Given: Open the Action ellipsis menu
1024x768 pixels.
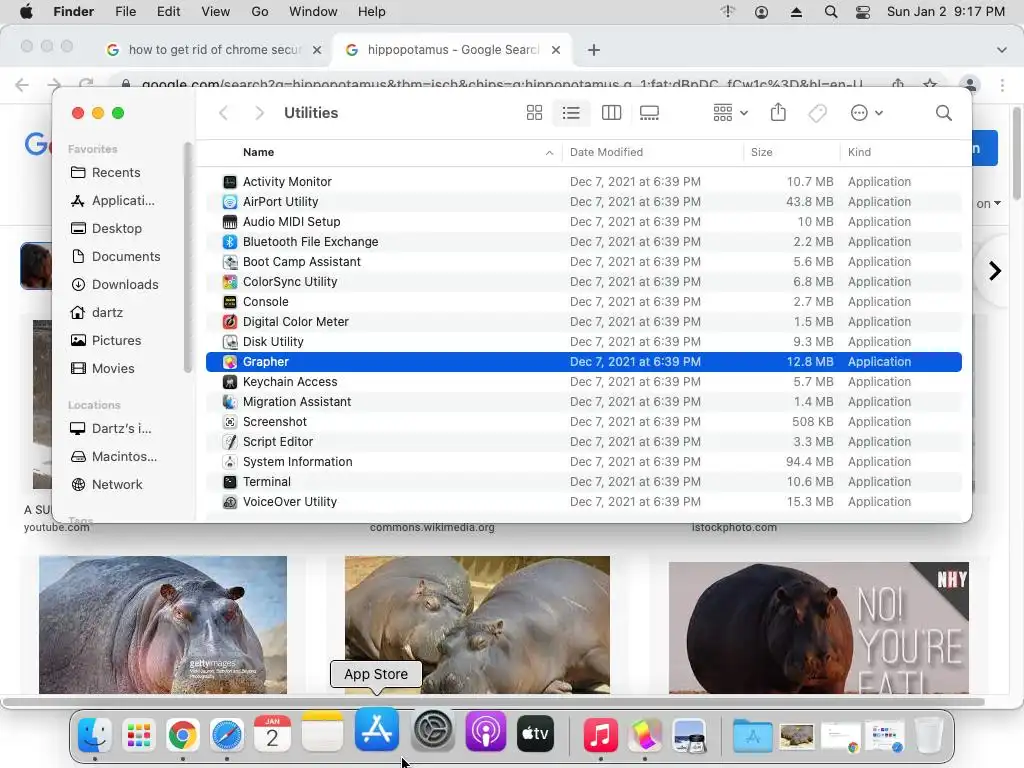Looking at the screenshot, I should [x=867, y=113].
